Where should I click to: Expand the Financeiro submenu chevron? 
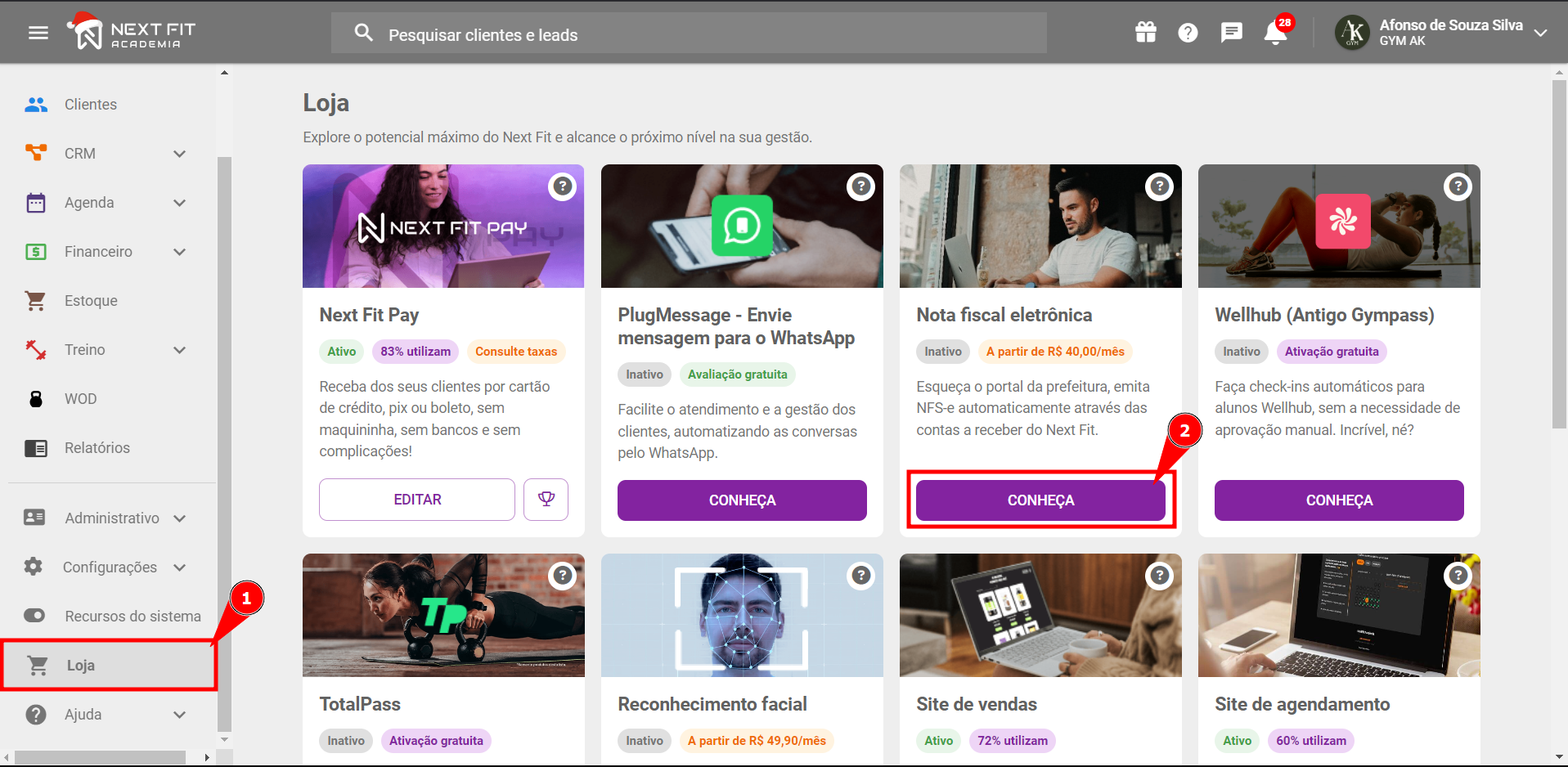point(180,252)
